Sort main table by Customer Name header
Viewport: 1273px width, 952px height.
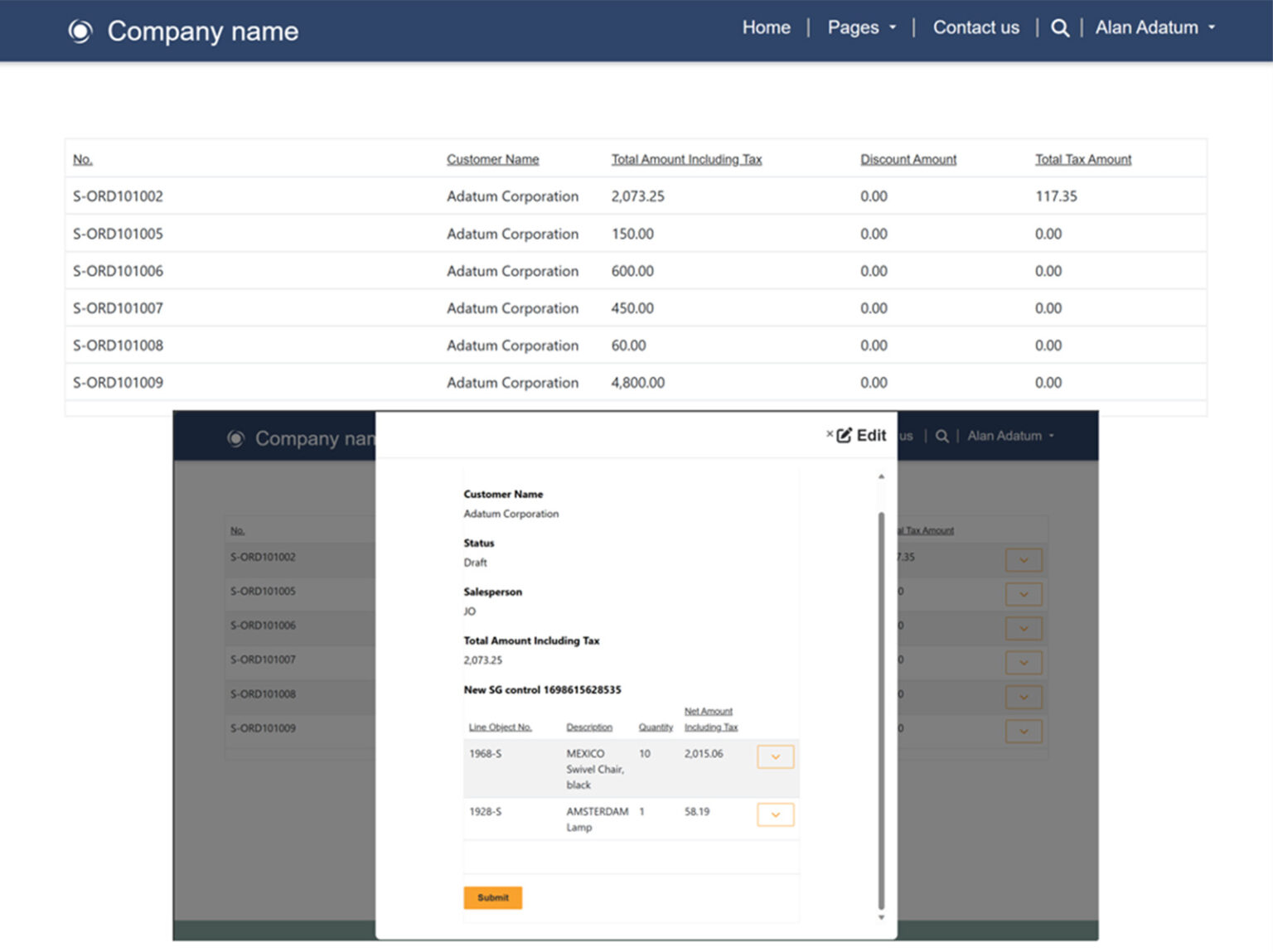click(492, 159)
